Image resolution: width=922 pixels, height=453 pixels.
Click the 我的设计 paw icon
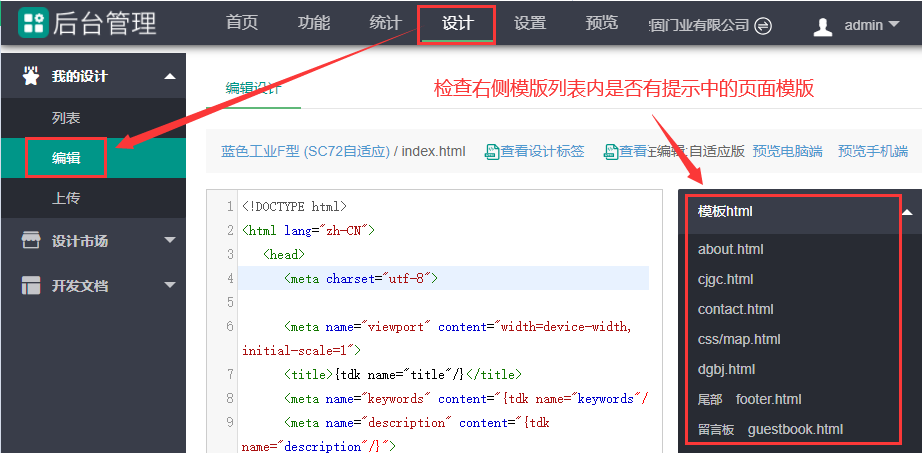point(32,76)
